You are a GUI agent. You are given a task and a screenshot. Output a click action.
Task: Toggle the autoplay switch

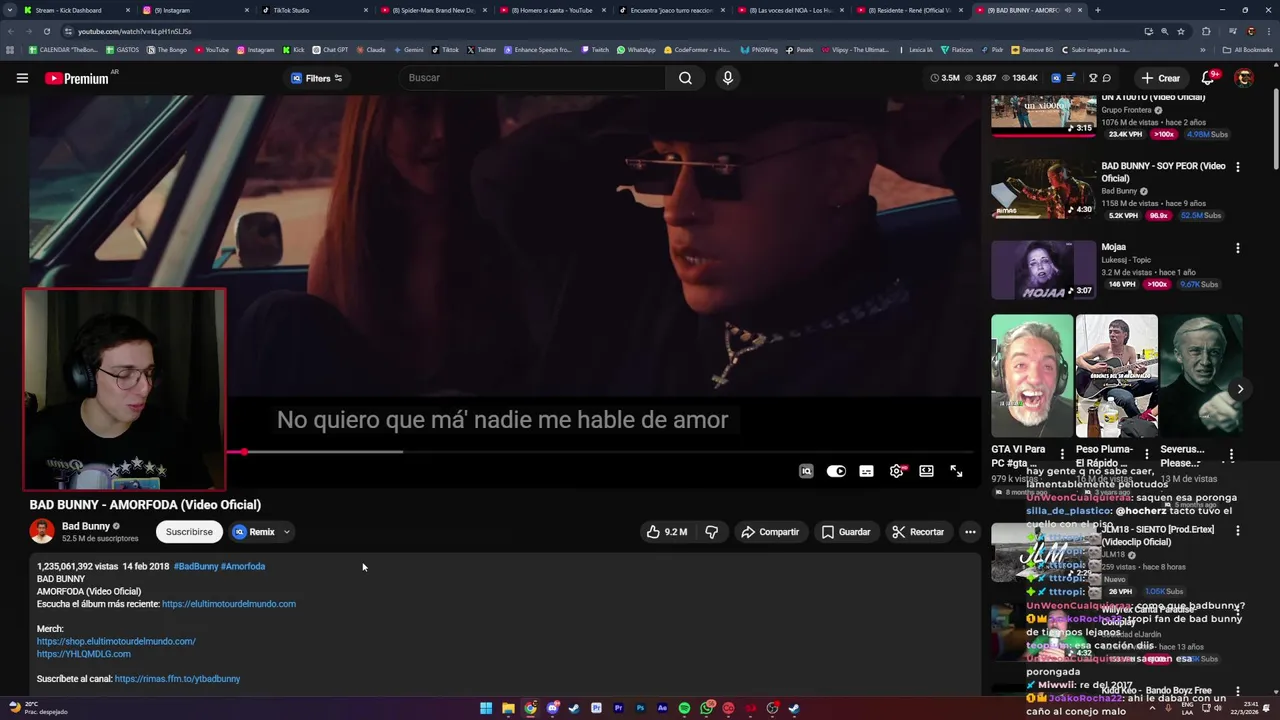tap(836, 471)
